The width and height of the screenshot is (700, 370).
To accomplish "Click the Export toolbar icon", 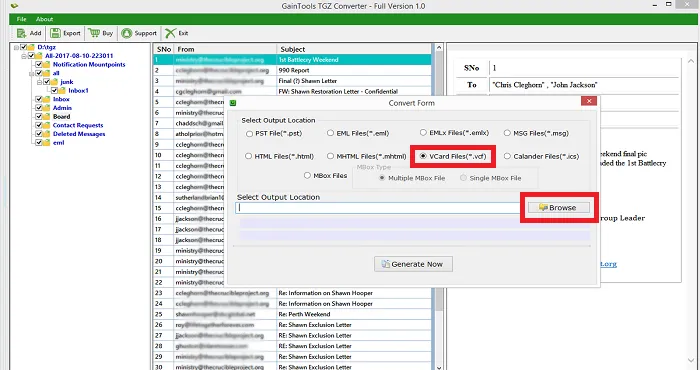I will (55, 33).
